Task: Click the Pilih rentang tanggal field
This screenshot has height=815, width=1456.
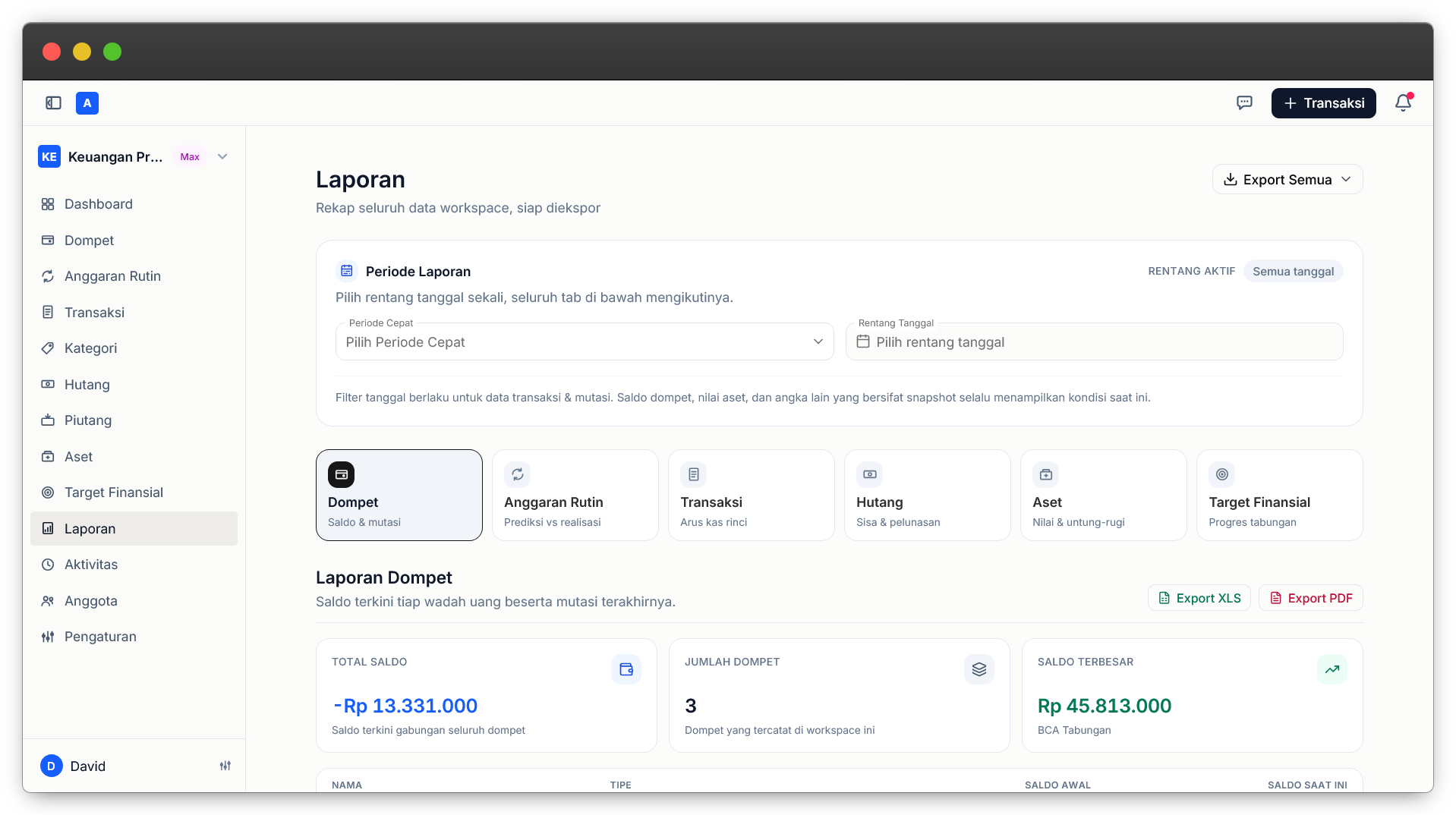Action: pyautogui.click(x=1095, y=341)
